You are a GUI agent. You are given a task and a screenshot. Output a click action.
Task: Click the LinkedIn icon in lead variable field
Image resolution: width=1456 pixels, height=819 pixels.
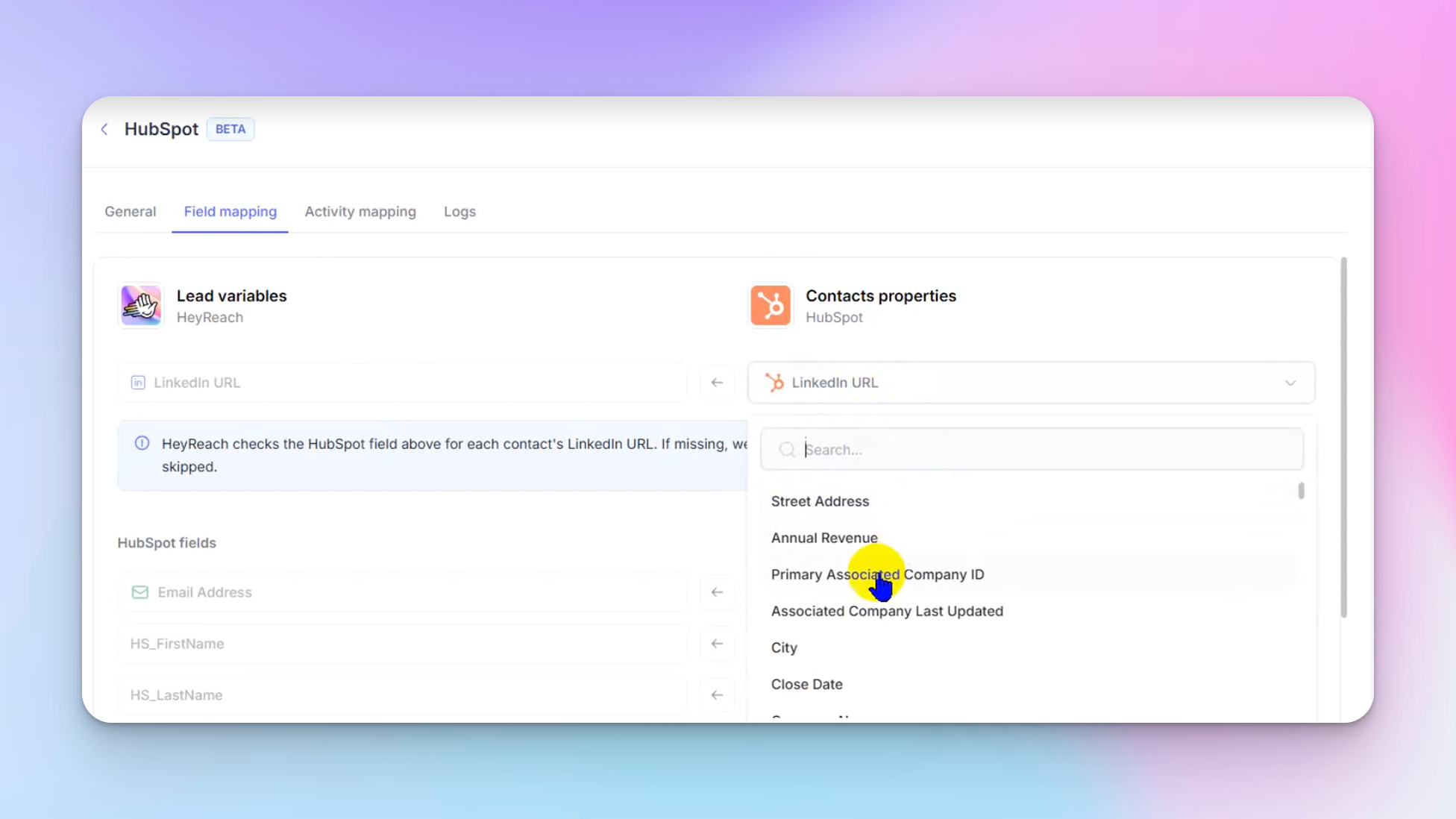point(138,383)
